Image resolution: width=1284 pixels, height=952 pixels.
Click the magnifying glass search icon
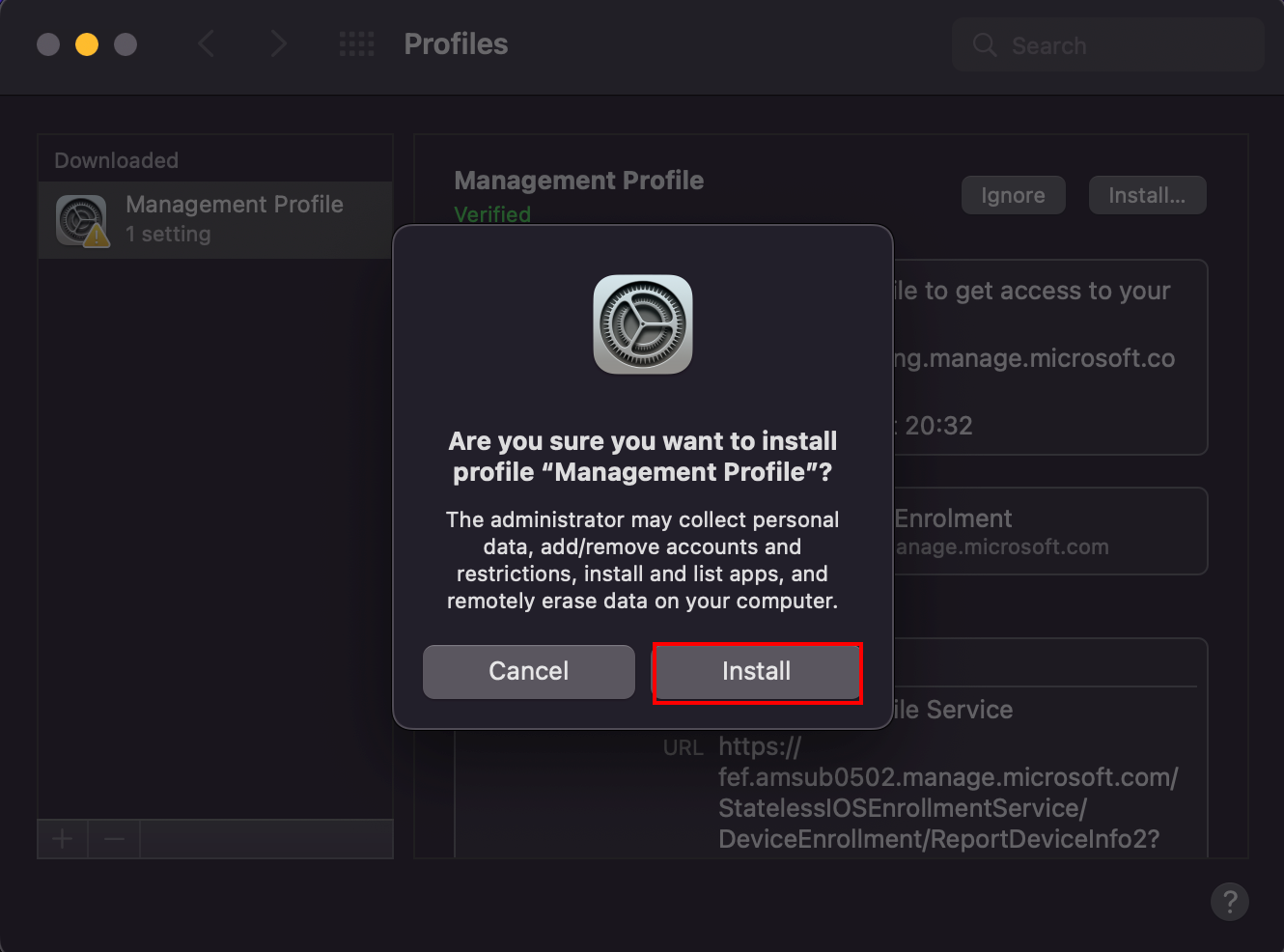[x=984, y=45]
